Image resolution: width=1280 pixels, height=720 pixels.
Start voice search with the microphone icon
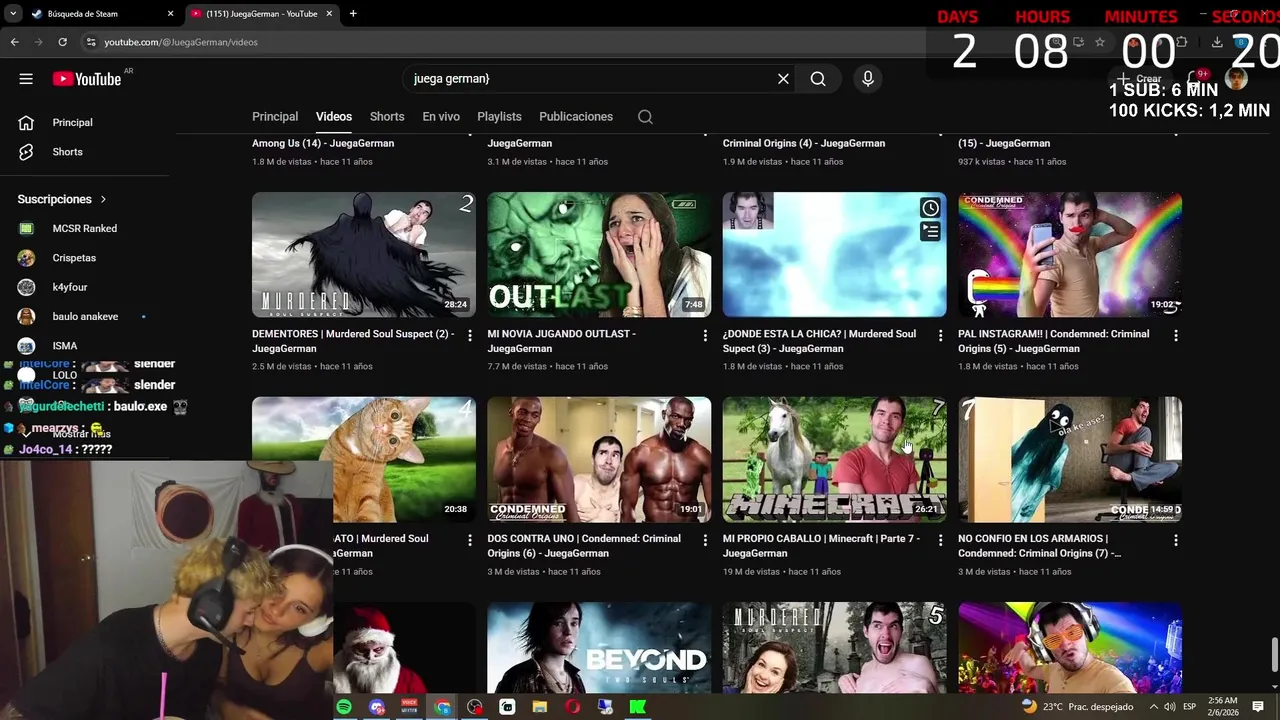click(867, 79)
